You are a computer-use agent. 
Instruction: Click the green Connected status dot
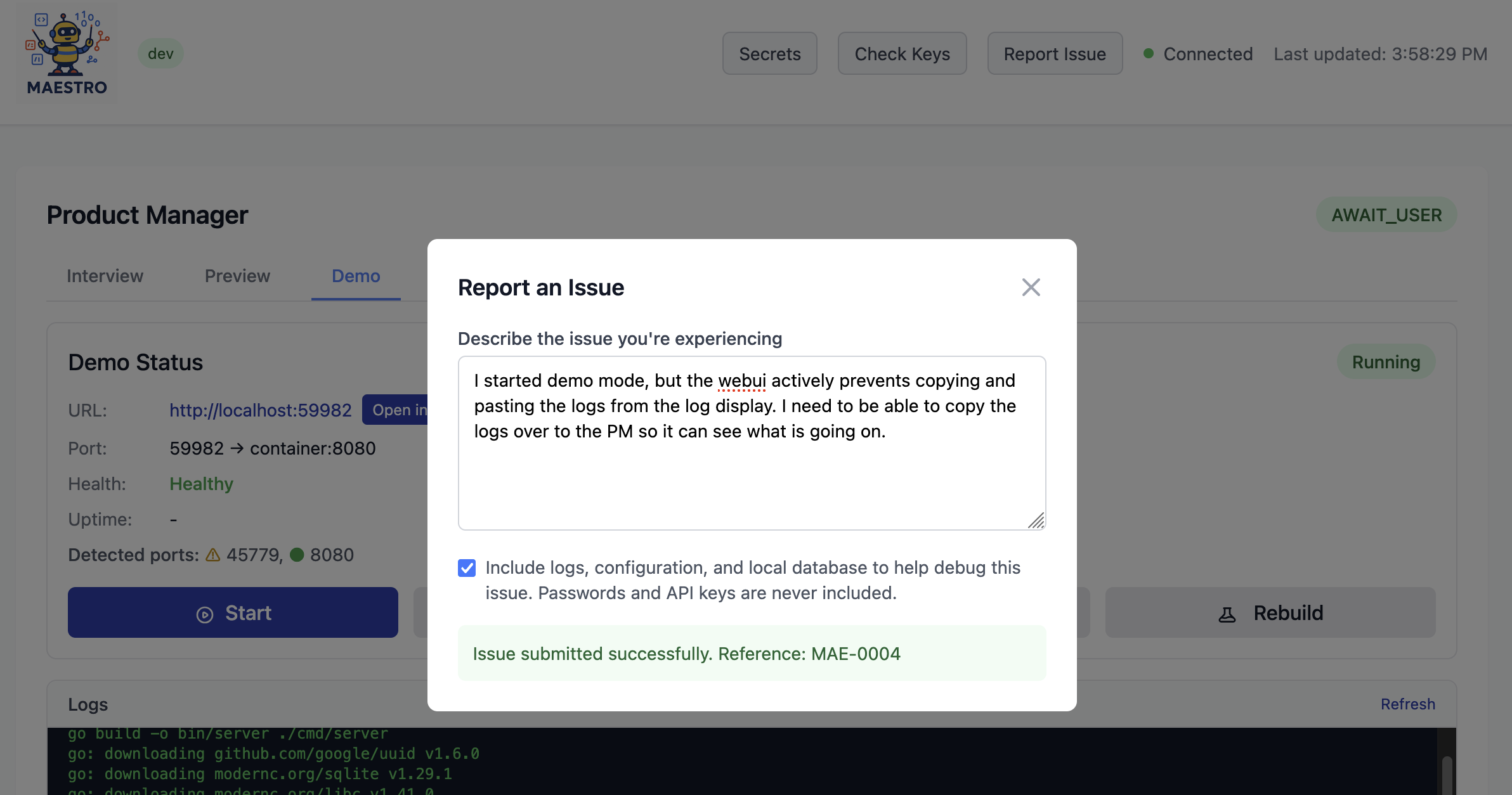click(1148, 54)
